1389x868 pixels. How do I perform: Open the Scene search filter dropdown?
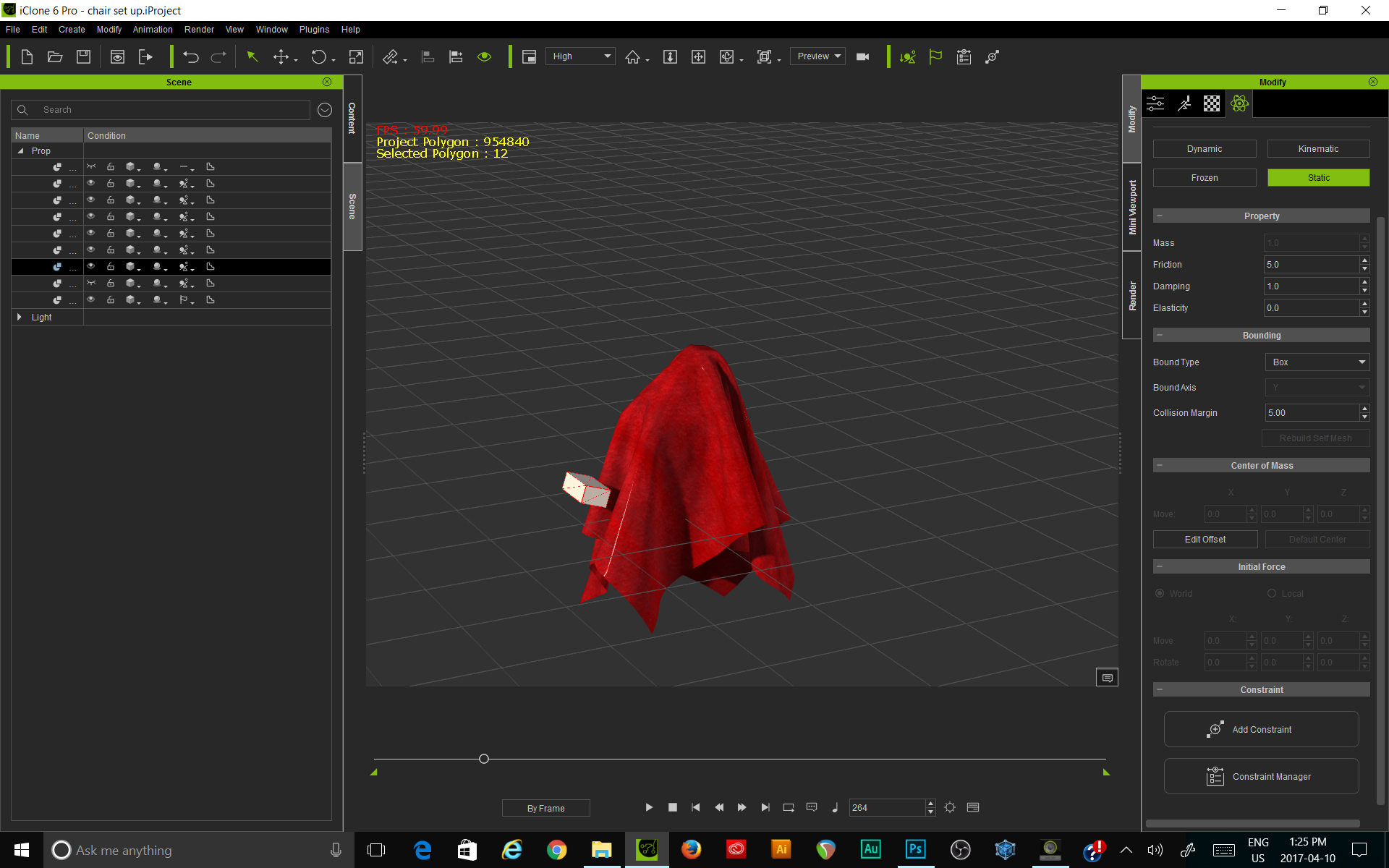point(325,110)
